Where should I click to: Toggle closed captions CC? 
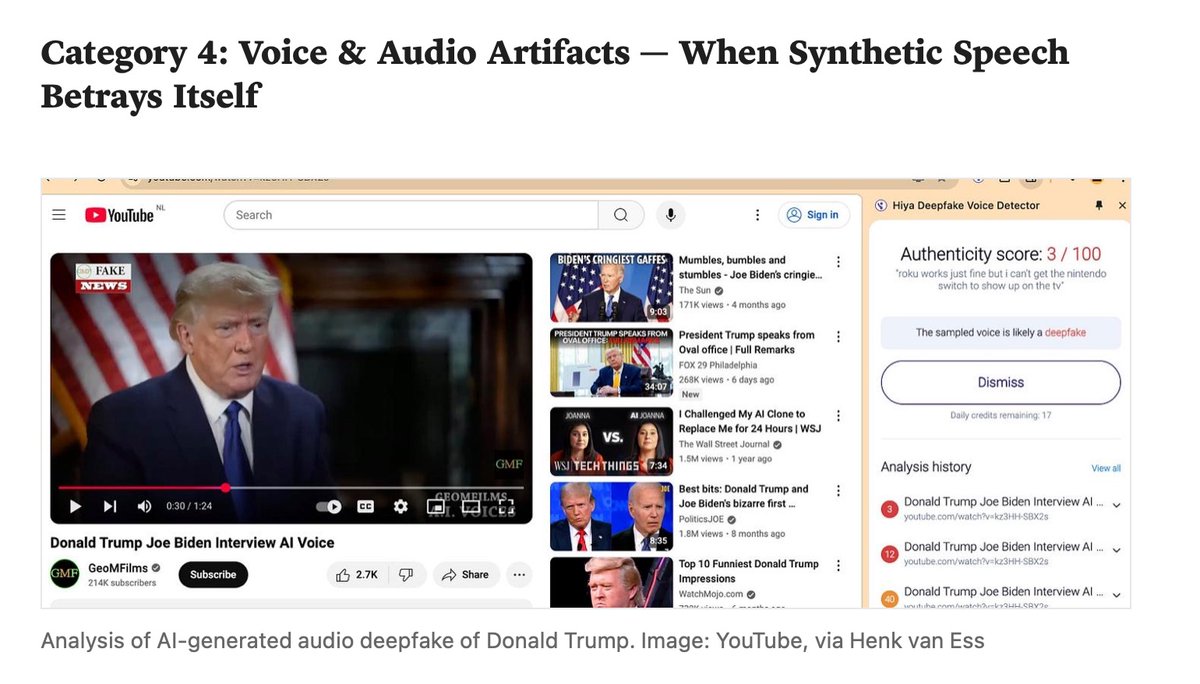click(x=366, y=506)
